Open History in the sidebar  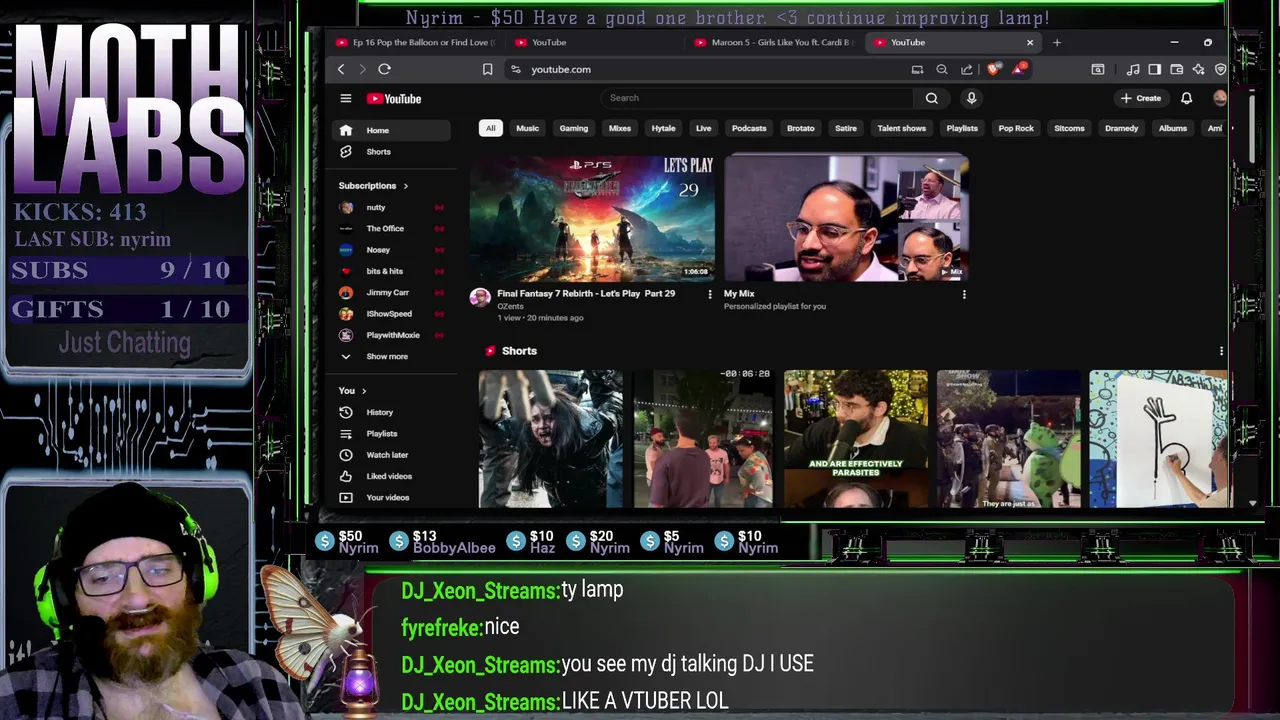(391, 412)
